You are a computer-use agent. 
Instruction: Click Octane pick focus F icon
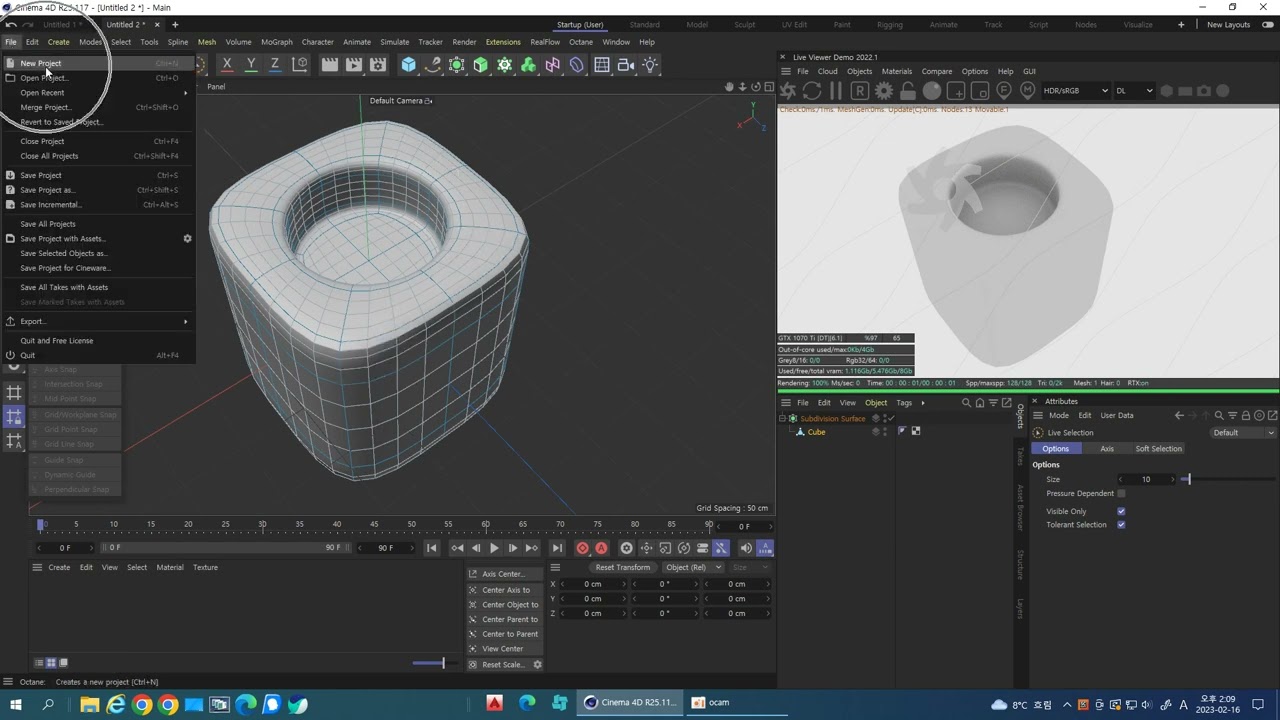[1004, 91]
